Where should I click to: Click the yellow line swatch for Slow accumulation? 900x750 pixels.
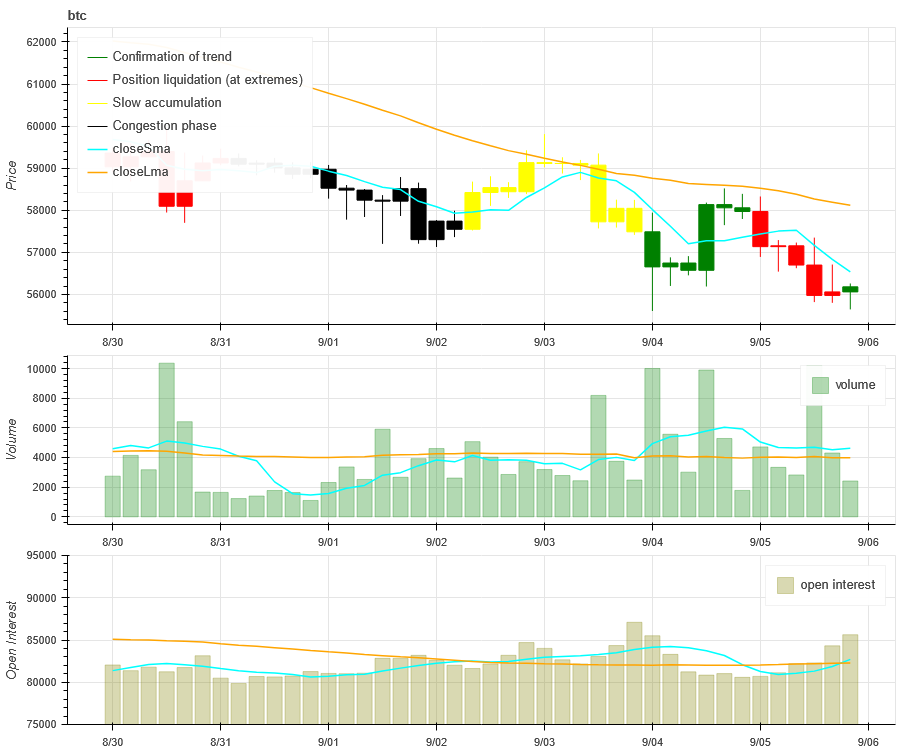click(97, 103)
